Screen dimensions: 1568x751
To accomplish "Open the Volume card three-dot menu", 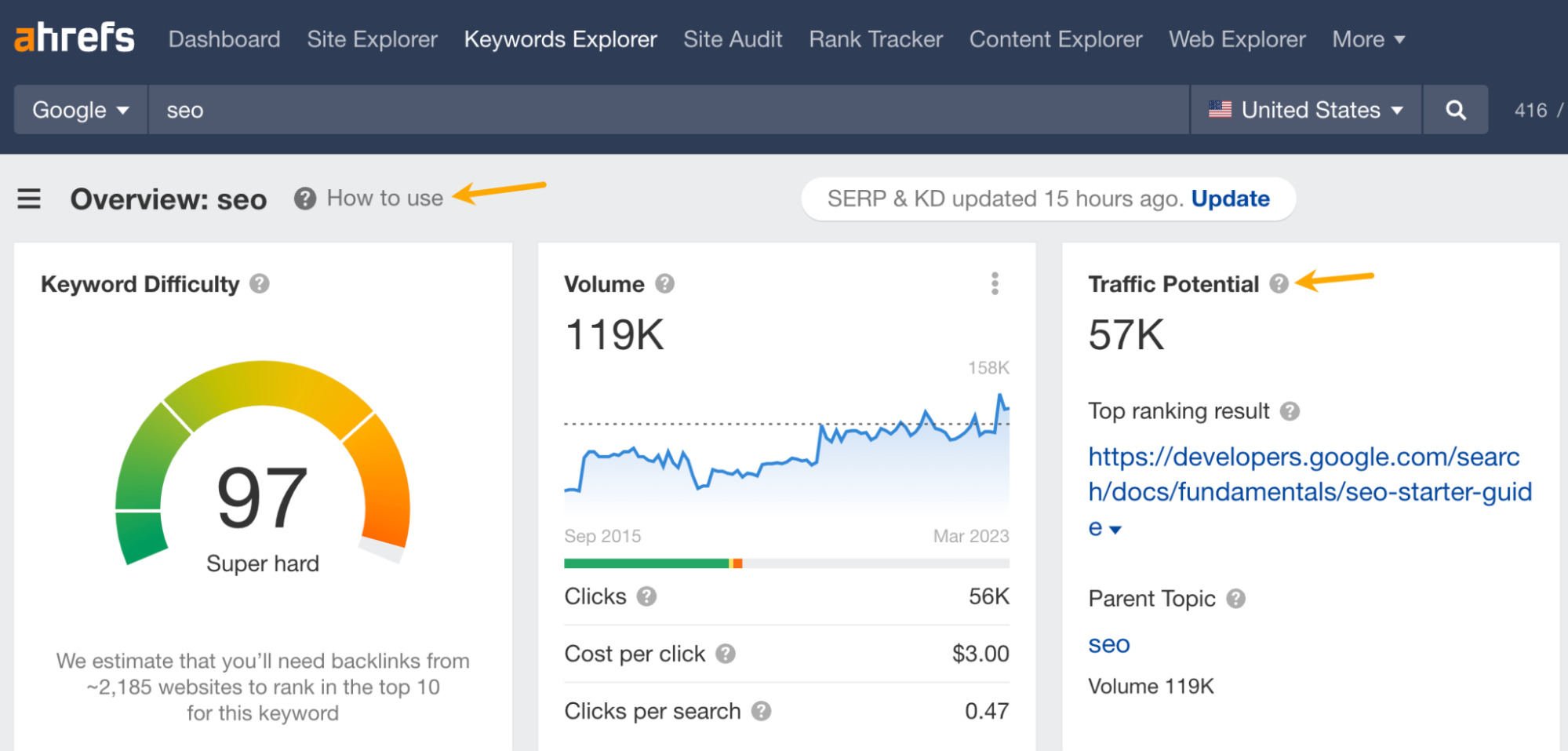I will [995, 283].
